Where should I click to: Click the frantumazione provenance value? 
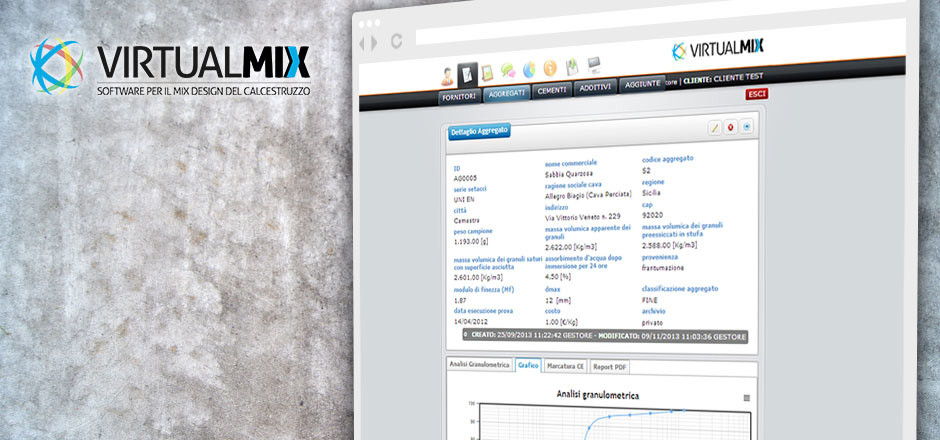[662, 268]
